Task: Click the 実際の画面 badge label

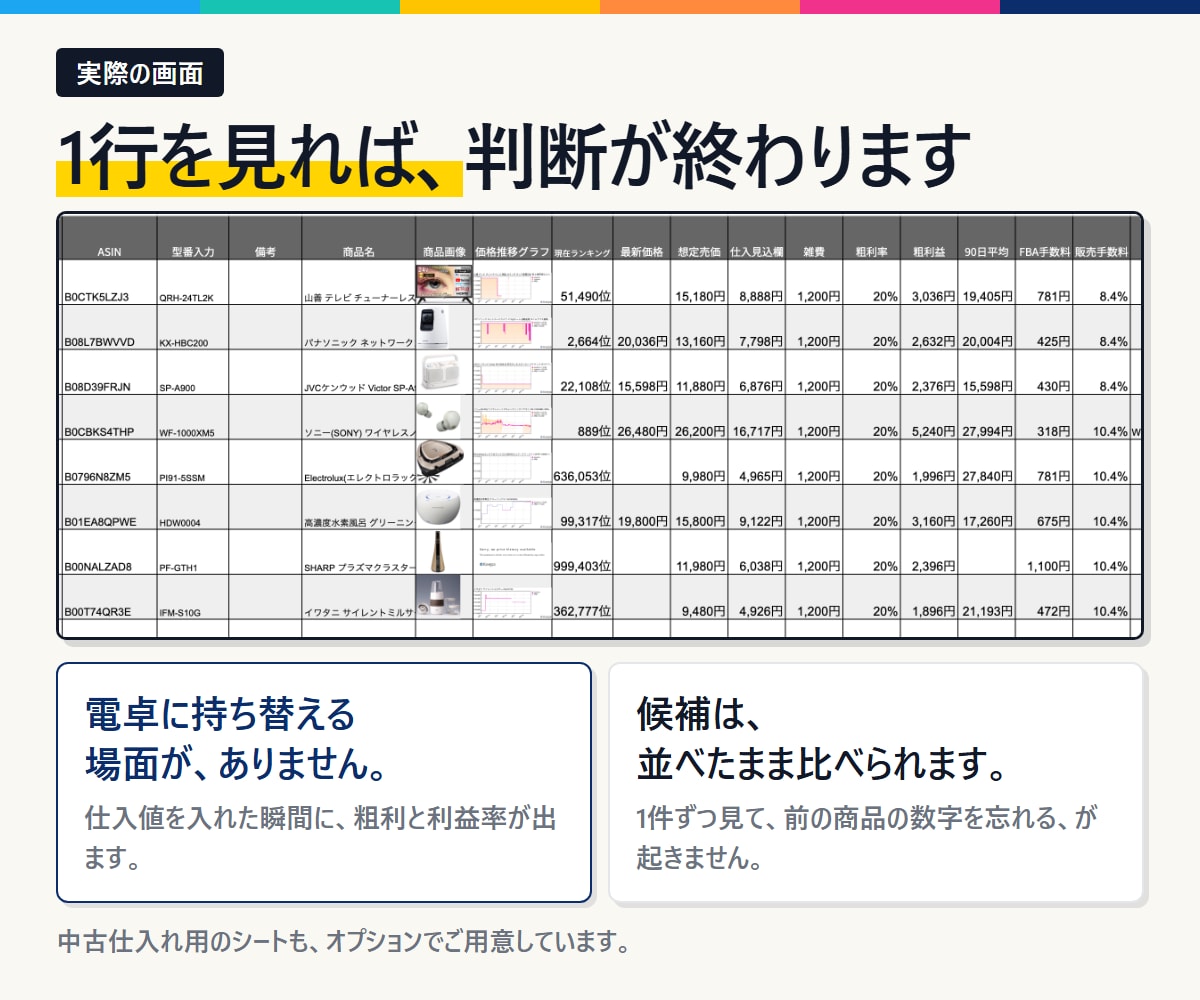Action: pos(140,73)
